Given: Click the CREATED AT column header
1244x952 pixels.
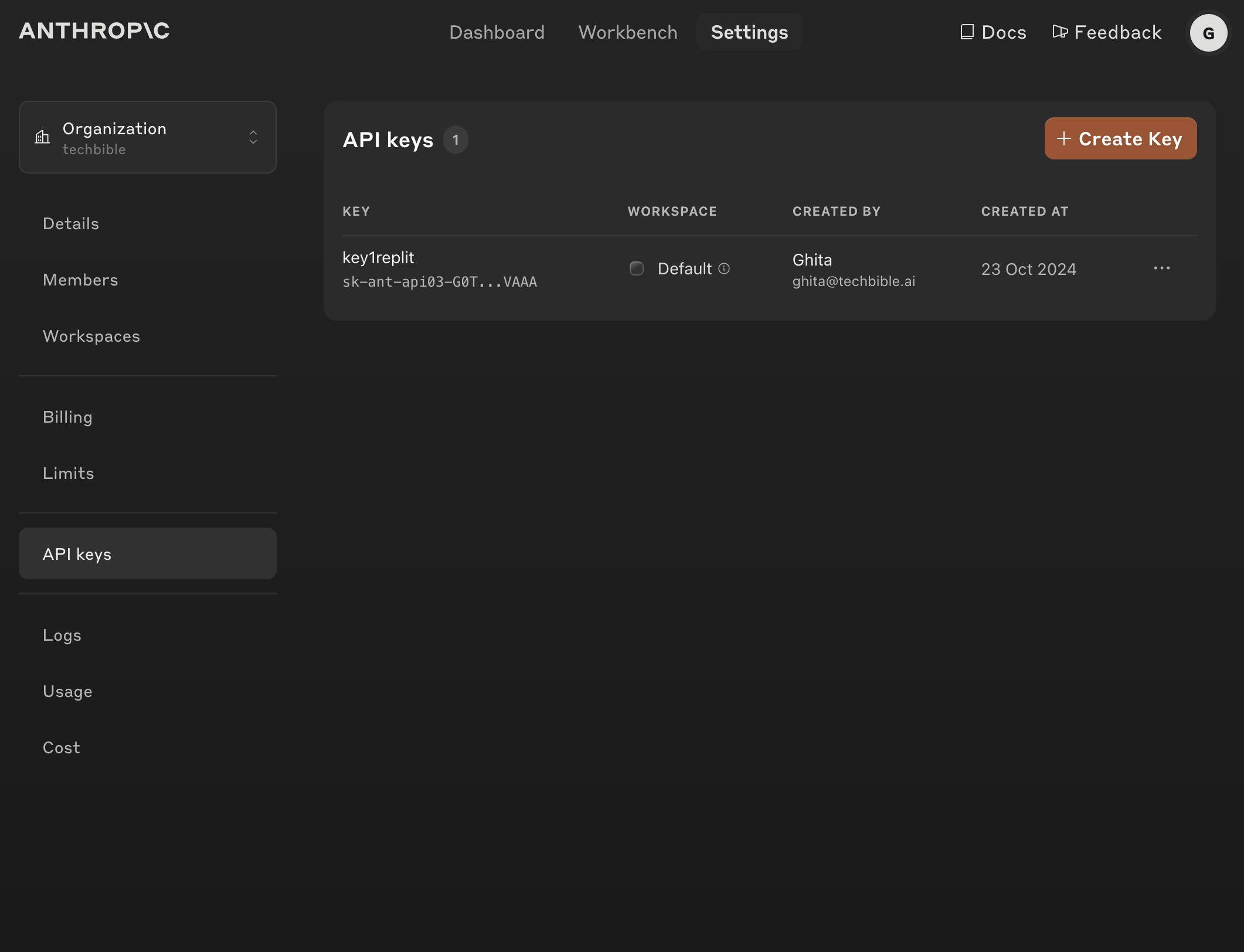Looking at the screenshot, I should (x=1025, y=211).
